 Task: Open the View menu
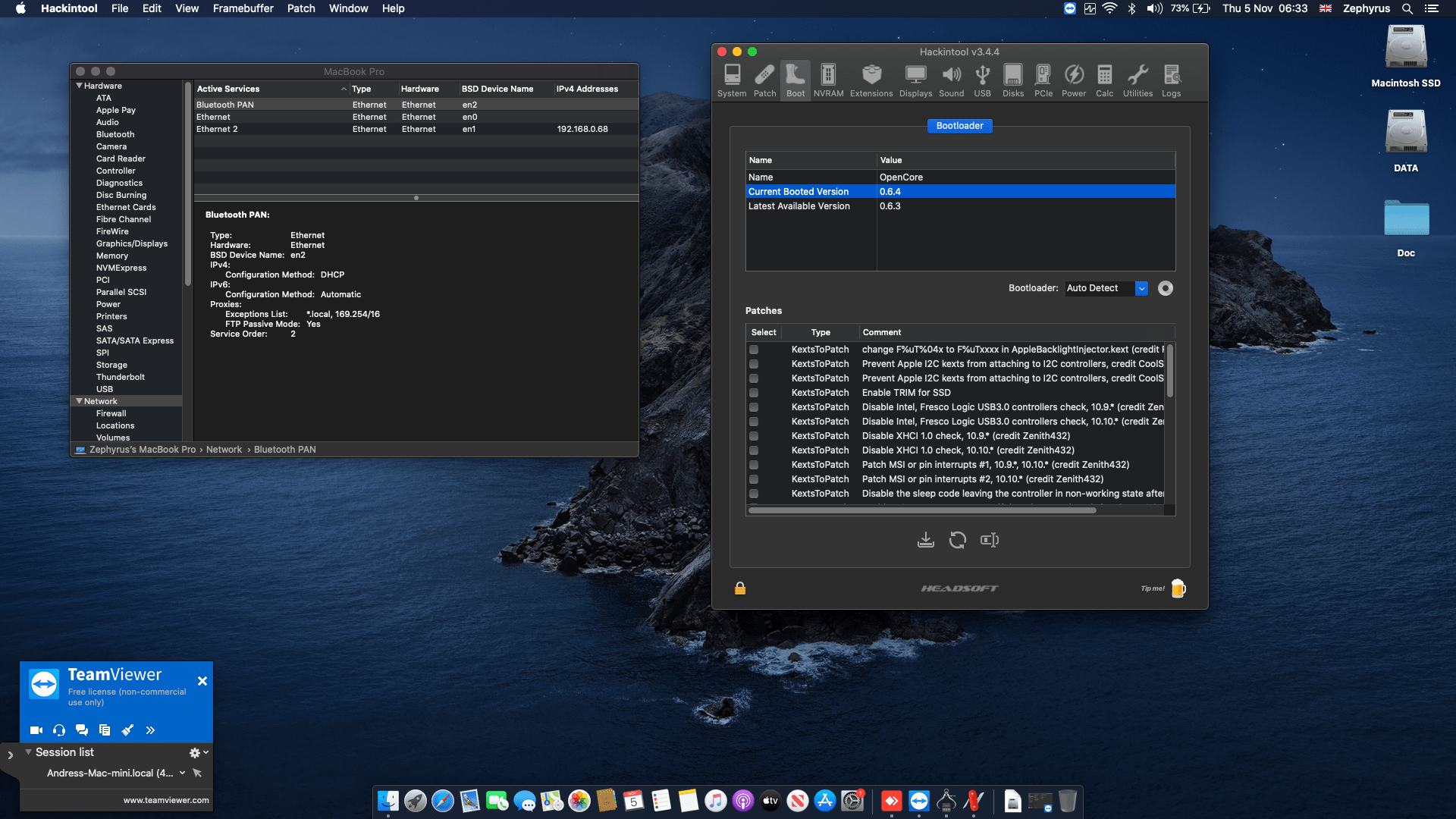pyautogui.click(x=187, y=8)
